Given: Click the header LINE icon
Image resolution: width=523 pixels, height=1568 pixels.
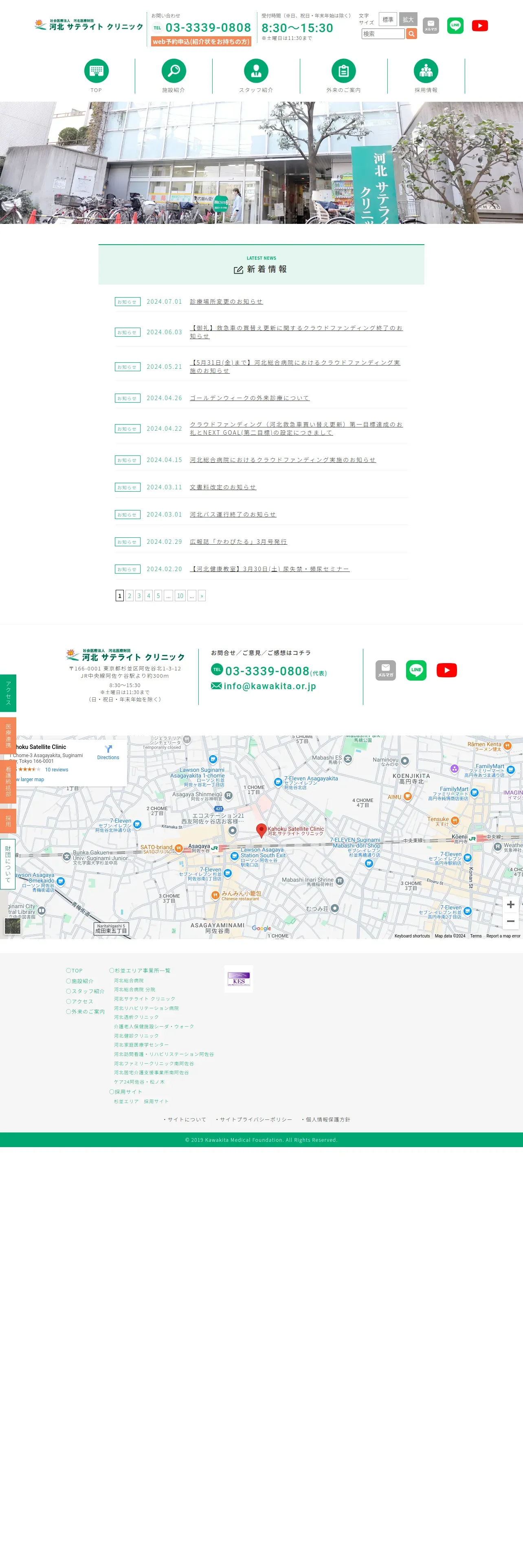Looking at the screenshot, I should (x=455, y=26).
